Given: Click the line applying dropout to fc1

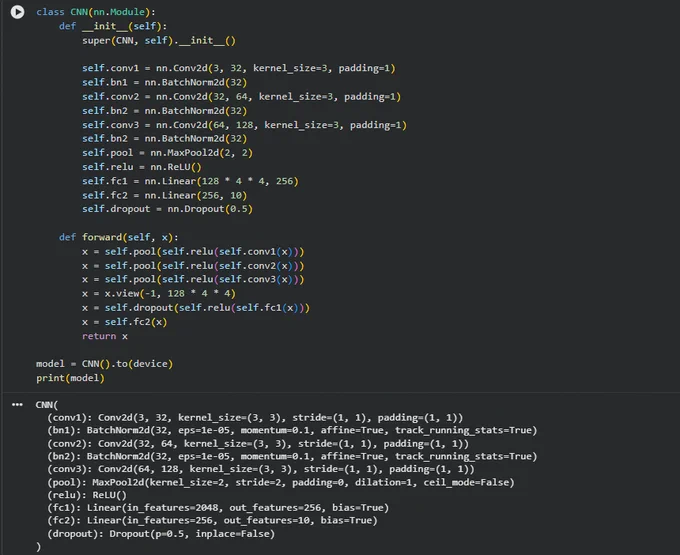Looking at the screenshot, I should coord(196,308).
